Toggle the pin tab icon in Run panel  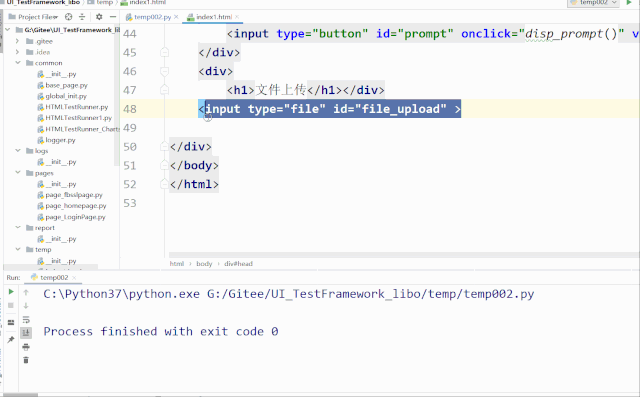pos(11,339)
